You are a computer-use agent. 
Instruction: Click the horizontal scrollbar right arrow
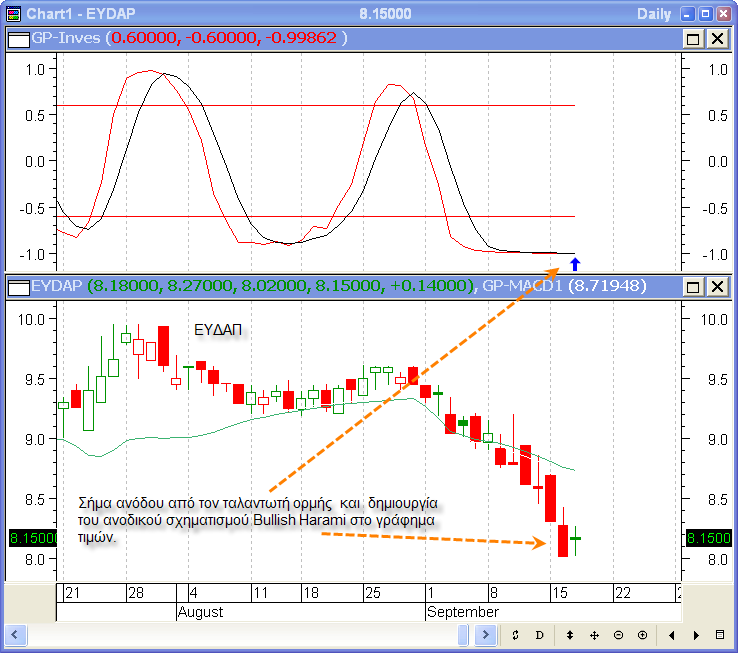pos(485,635)
